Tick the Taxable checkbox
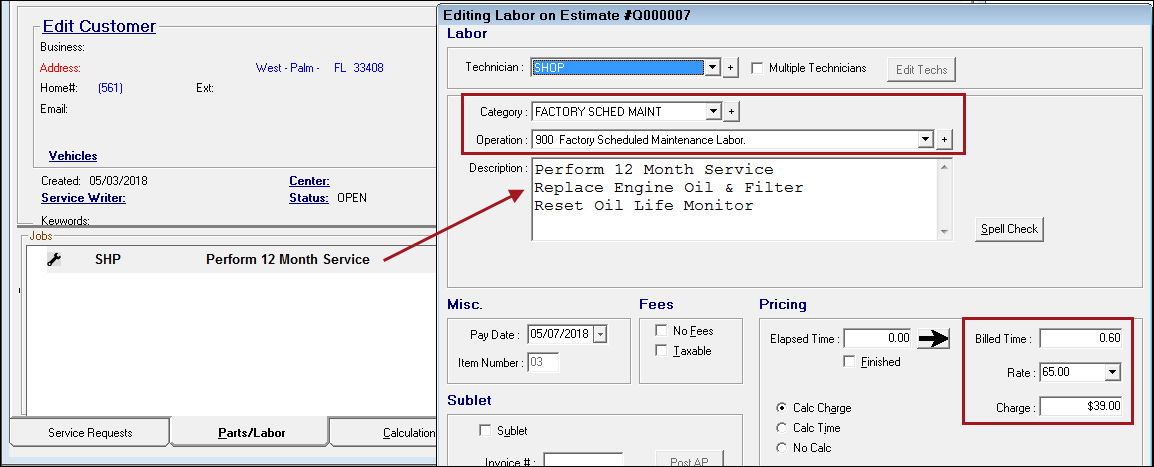 coord(661,351)
